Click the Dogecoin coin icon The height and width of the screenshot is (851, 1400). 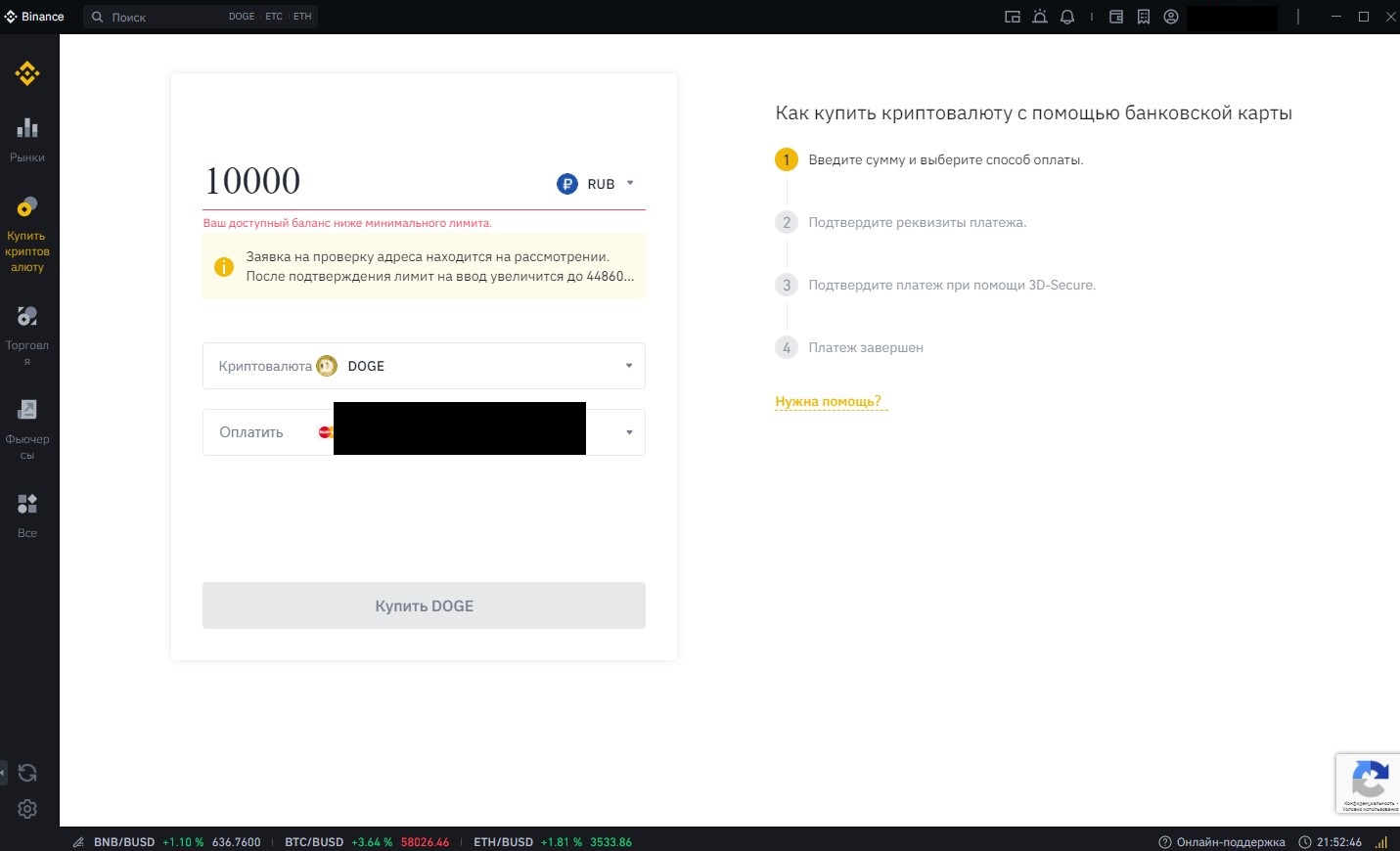coord(327,366)
